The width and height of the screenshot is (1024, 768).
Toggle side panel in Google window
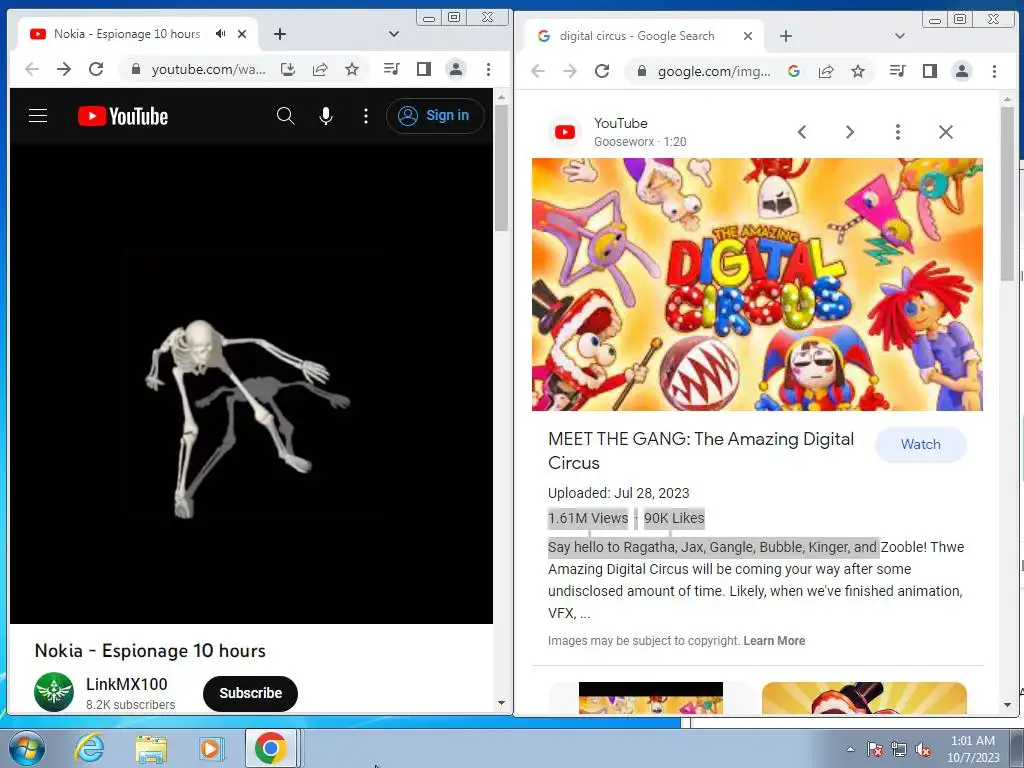[x=930, y=71]
